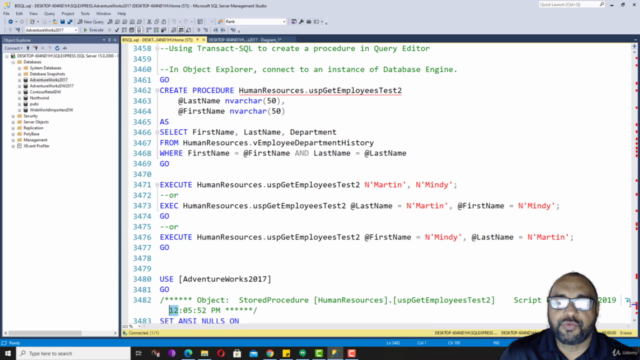
Task: Click the Display Estimated Execution Plan icon
Action: [124, 30]
